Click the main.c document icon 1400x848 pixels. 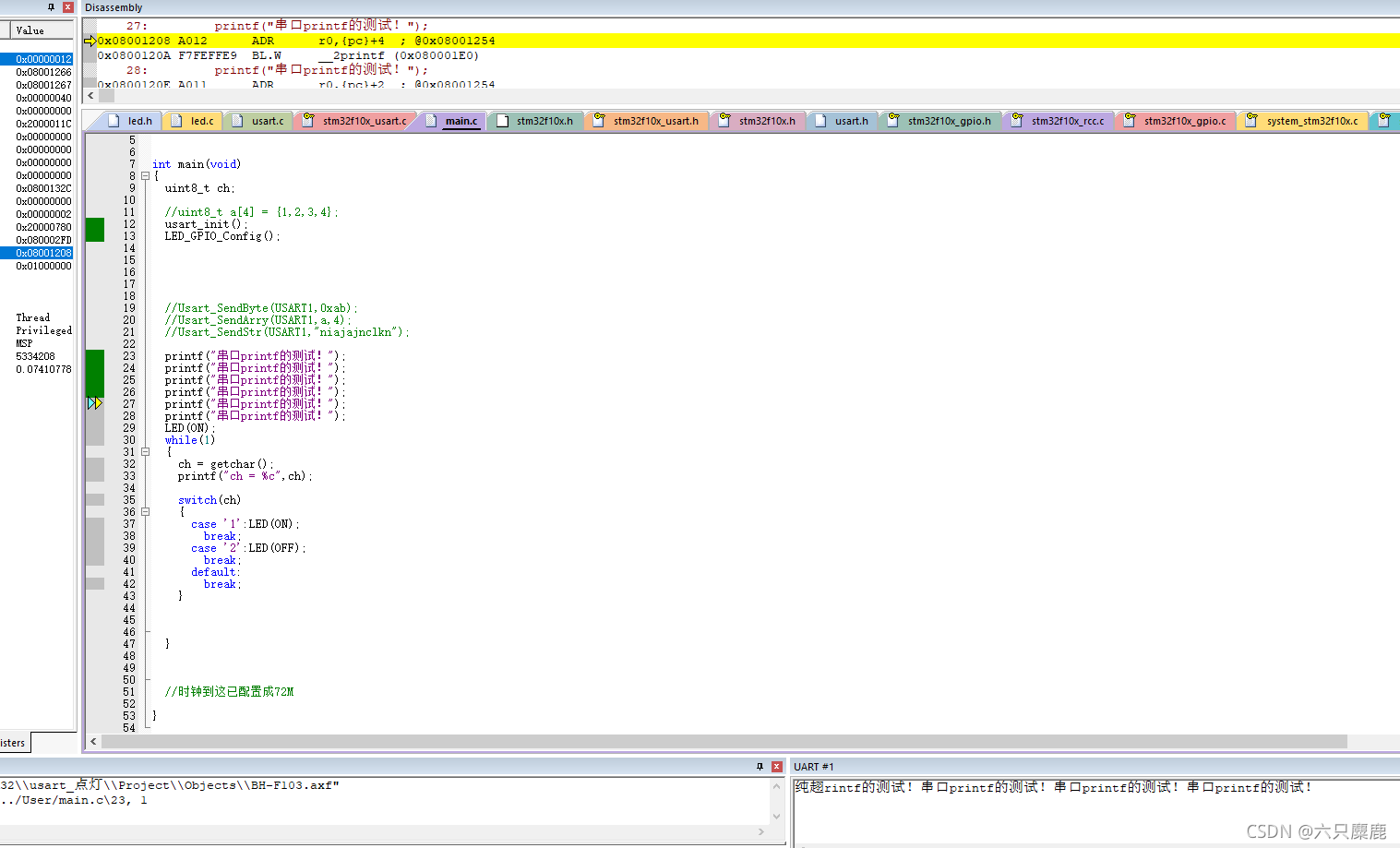tap(431, 121)
